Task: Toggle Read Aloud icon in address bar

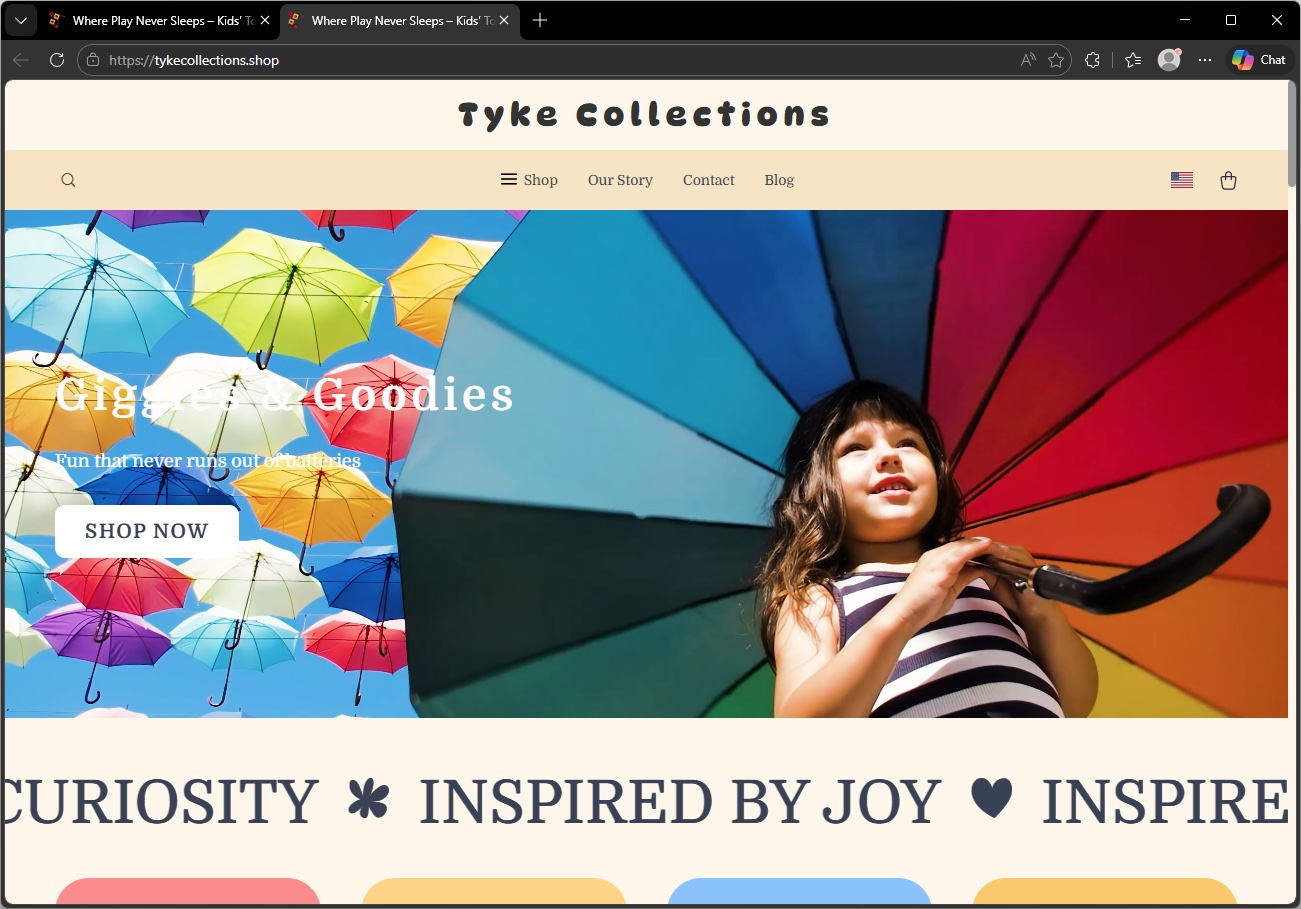Action: pos(1028,60)
